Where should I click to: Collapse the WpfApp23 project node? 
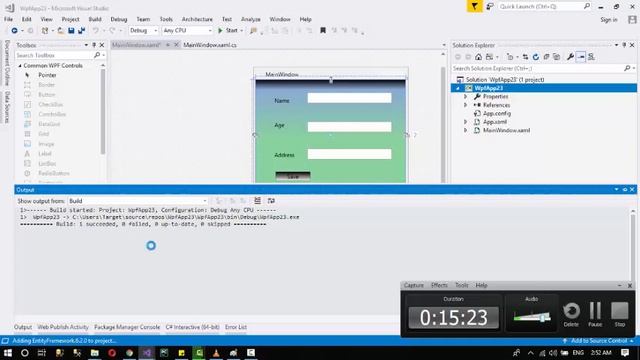coord(458,88)
